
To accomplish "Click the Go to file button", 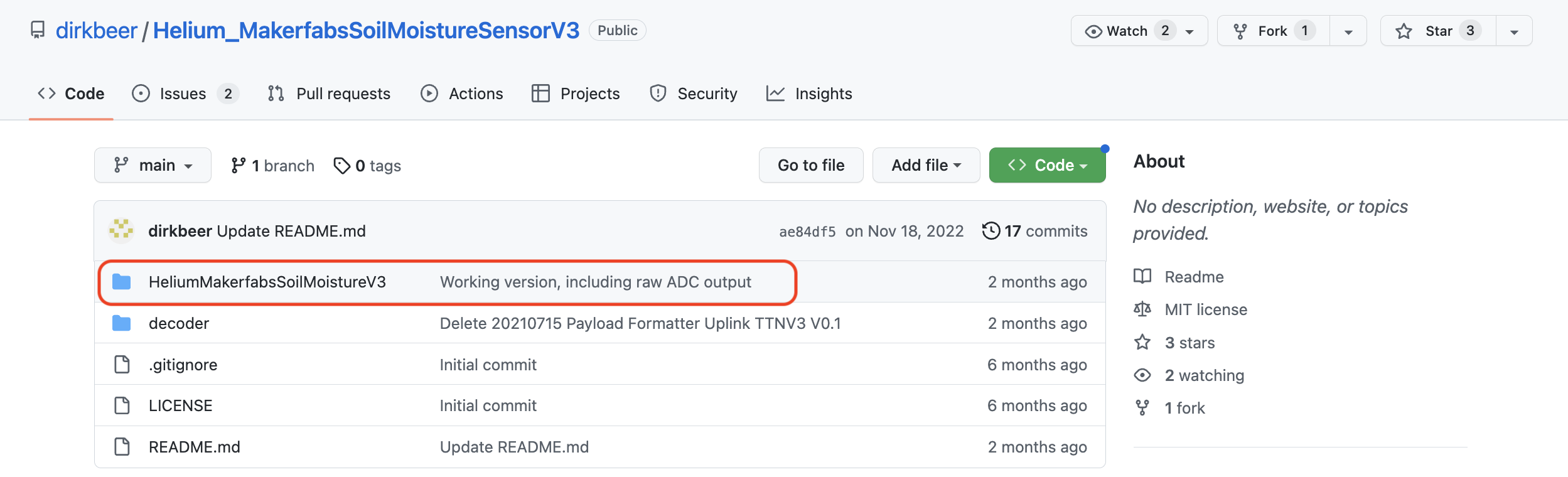I will [x=810, y=166].
